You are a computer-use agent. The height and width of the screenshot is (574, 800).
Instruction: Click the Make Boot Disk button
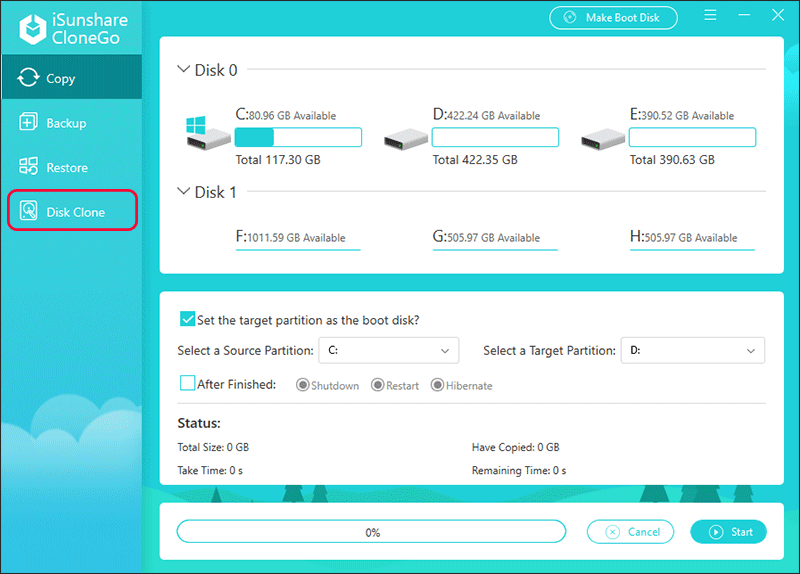tap(613, 18)
